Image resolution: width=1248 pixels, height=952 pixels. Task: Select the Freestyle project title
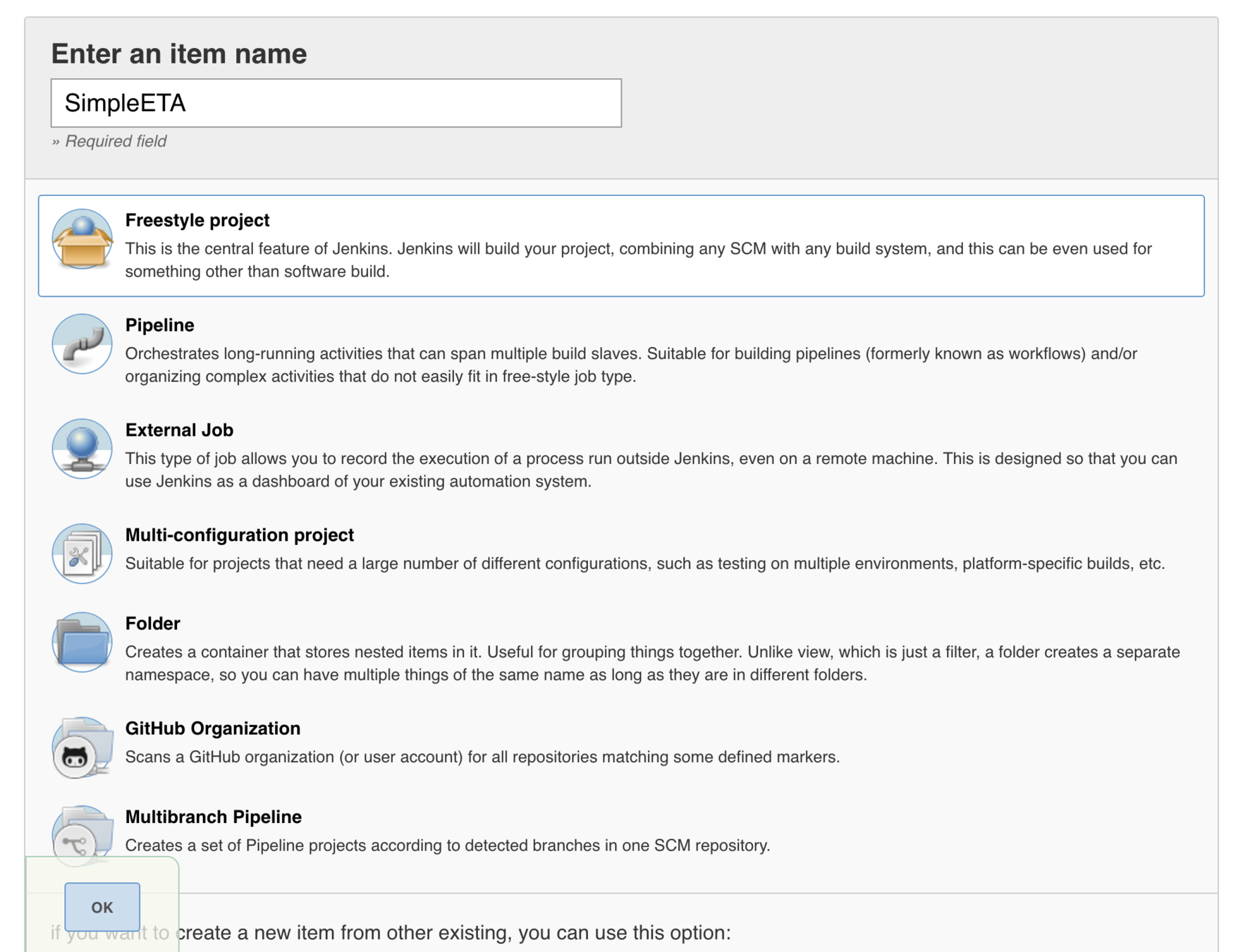coord(197,220)
